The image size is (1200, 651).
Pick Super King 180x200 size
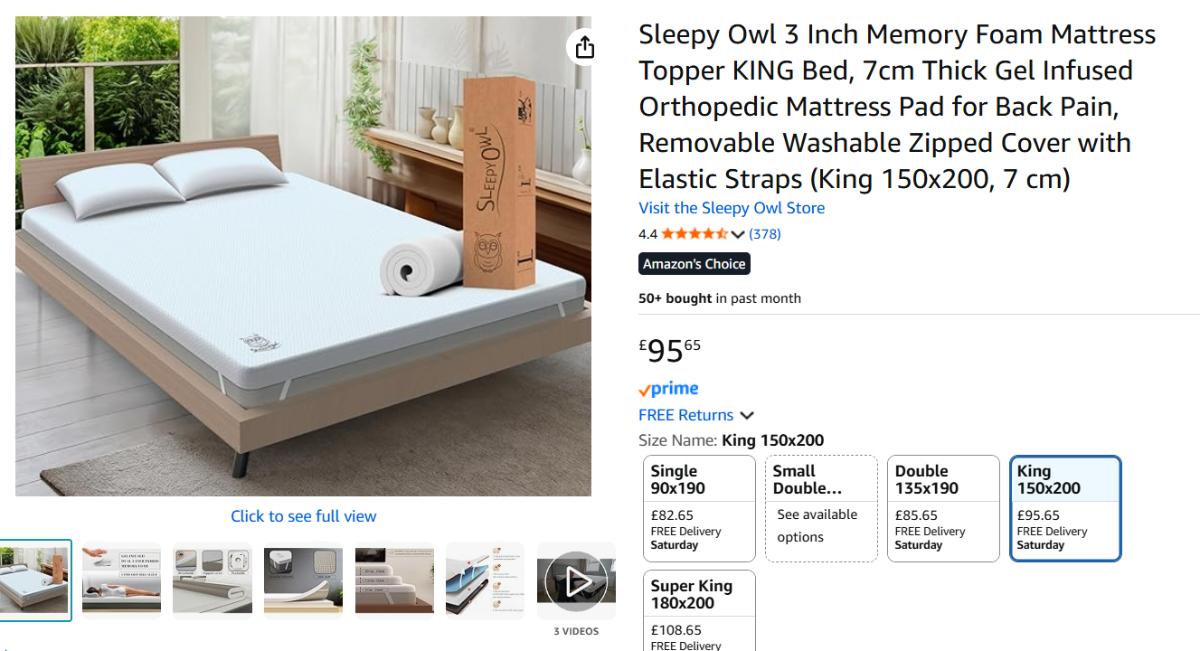[699, 610]
